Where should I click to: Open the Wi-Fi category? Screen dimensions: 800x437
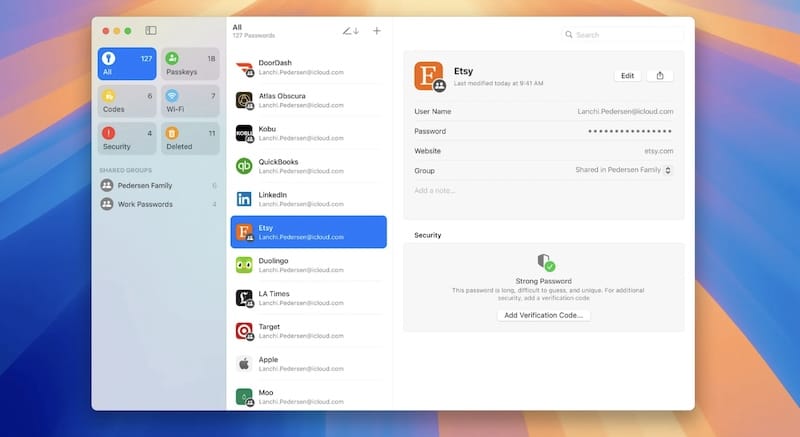(190, 101)
